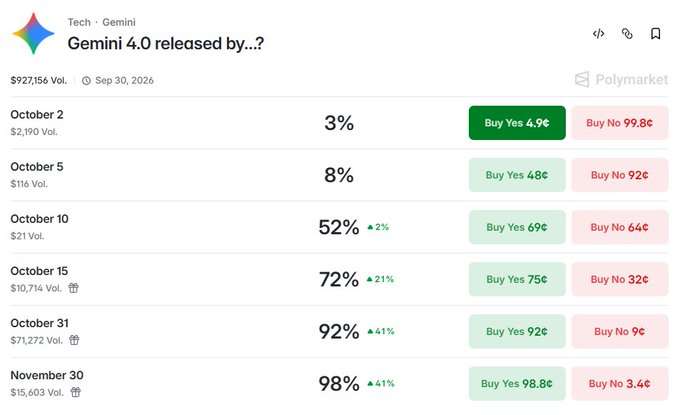
Task: Open the Gemini category link
Action: point(119,22)
